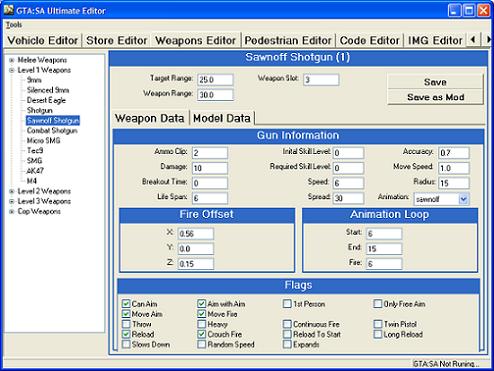The image size is (494, 371).
Task: Uncheck the Move Aim flag
Action: pyautogui.click(x=126, y=314)
